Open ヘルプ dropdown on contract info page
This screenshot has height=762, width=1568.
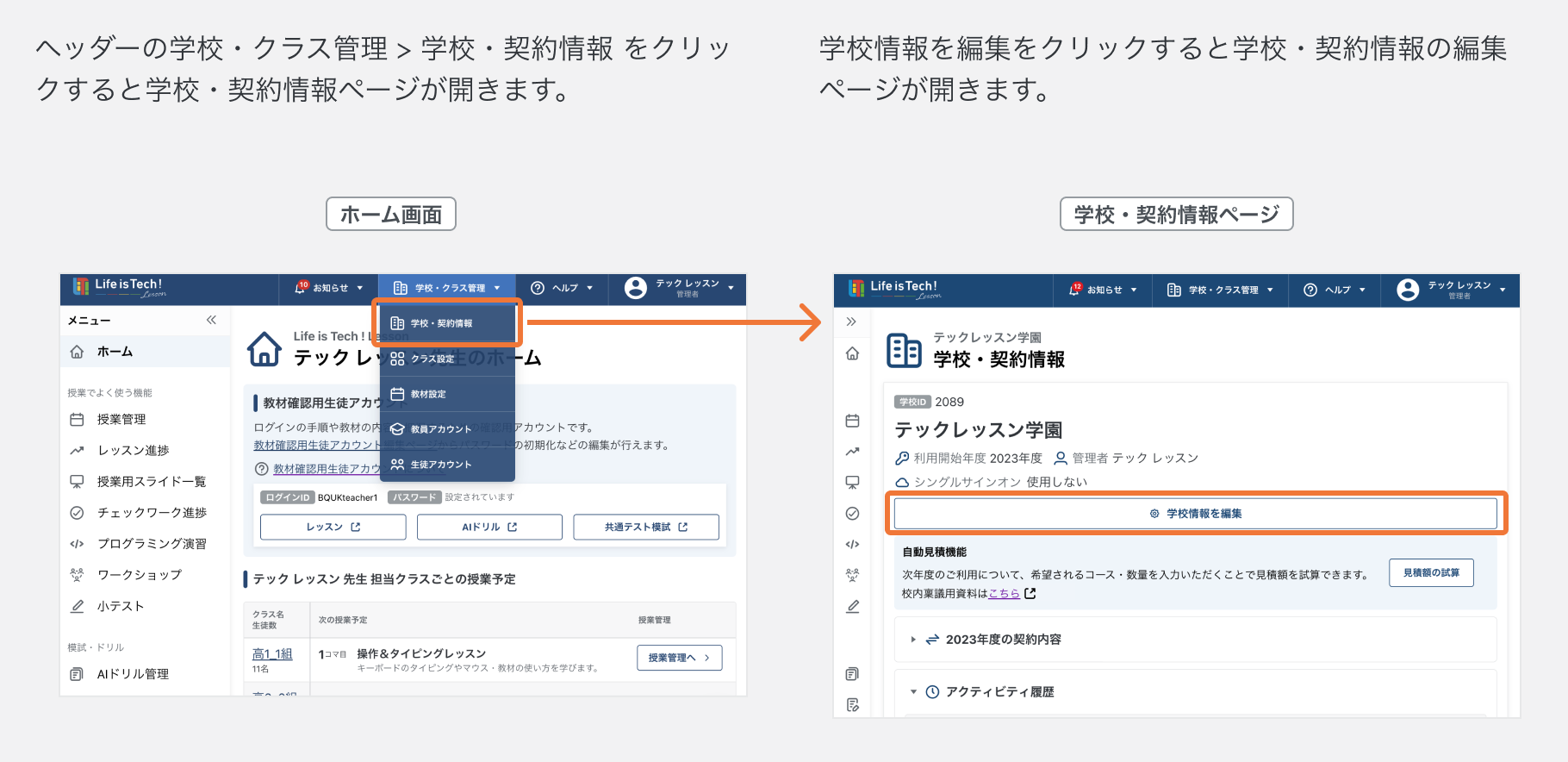(1335, 290)
